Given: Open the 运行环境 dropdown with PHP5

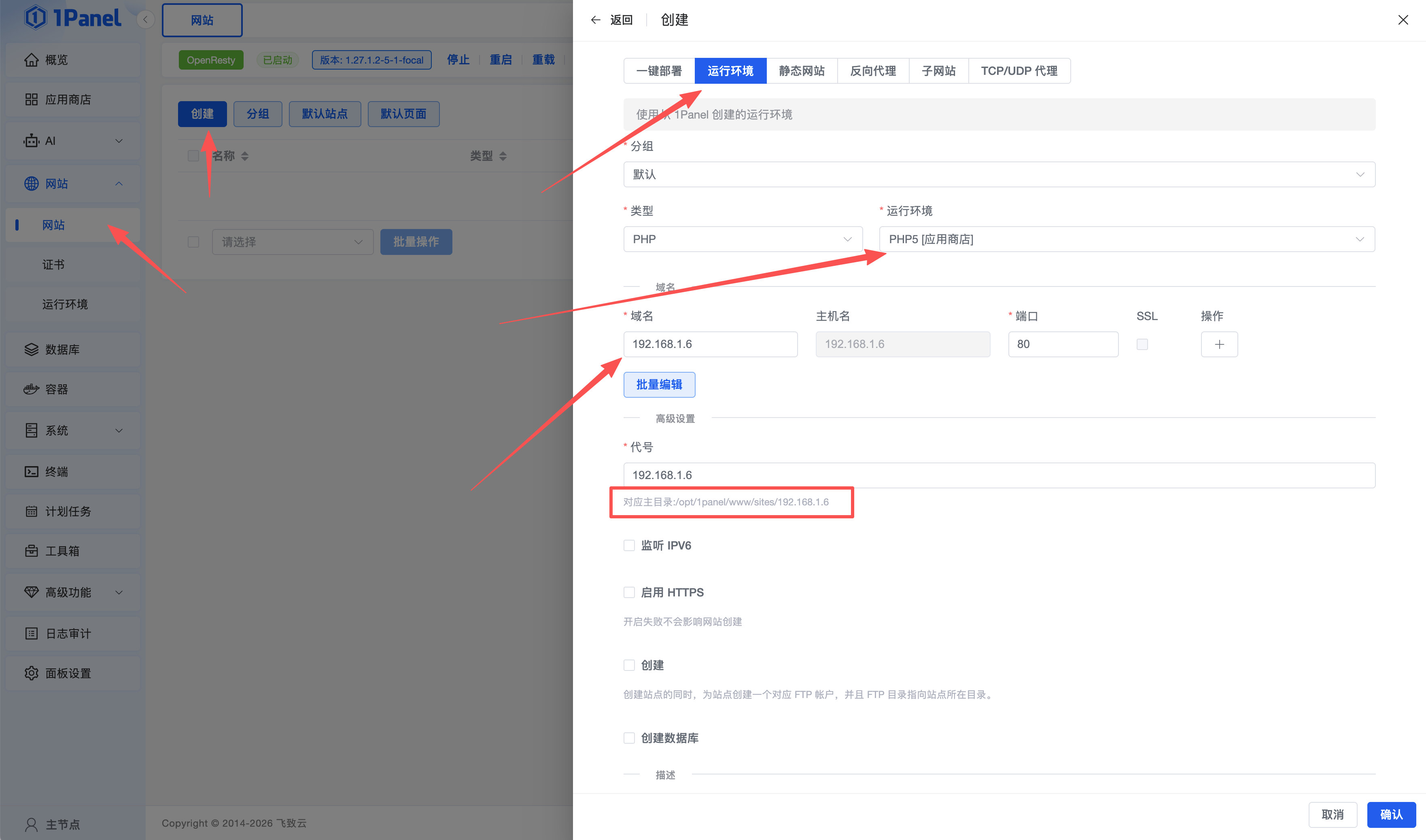Looking at the screenshot, I should pyautogui.click(x=1126, y=240).
